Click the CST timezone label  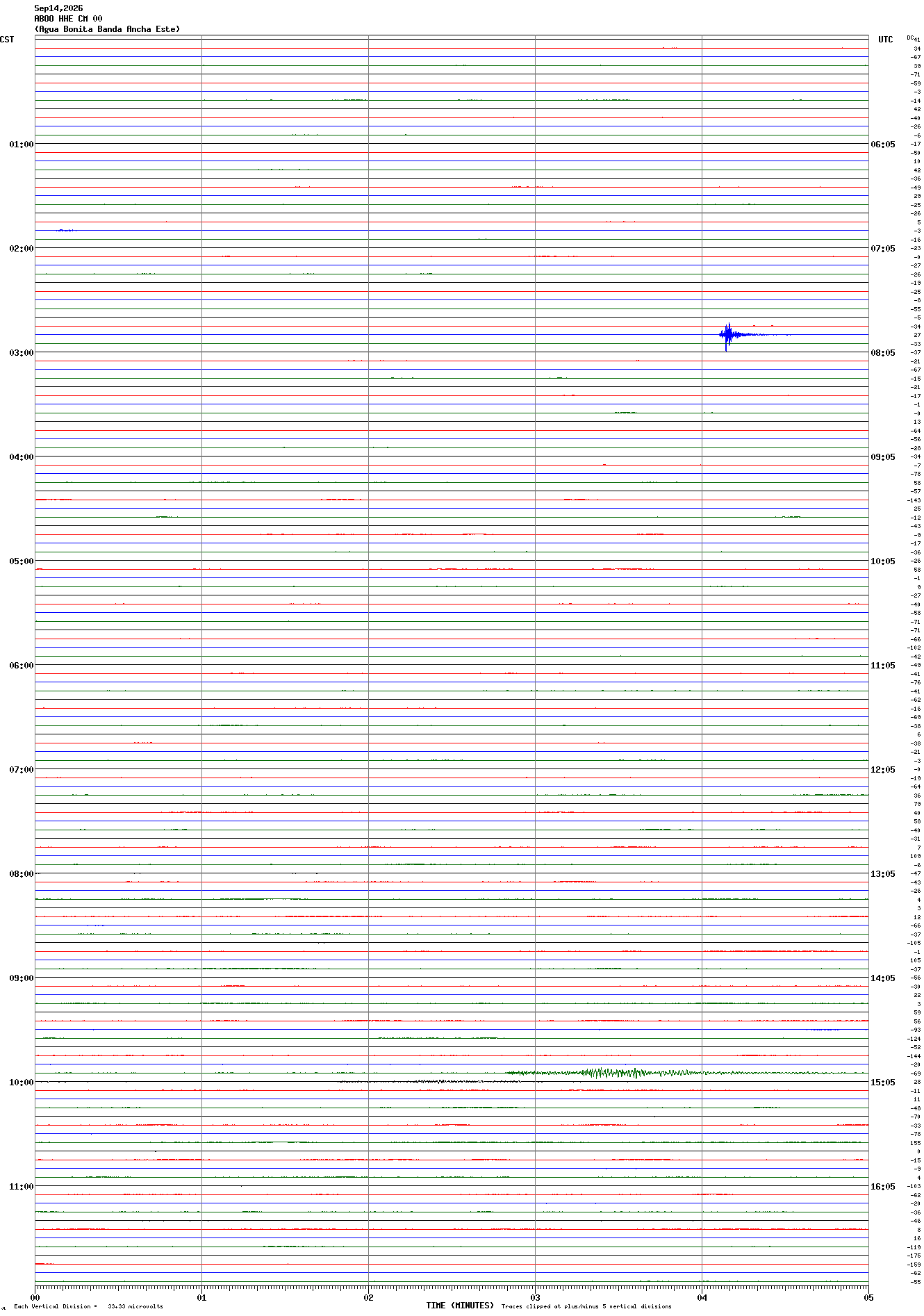coord(7,40)
